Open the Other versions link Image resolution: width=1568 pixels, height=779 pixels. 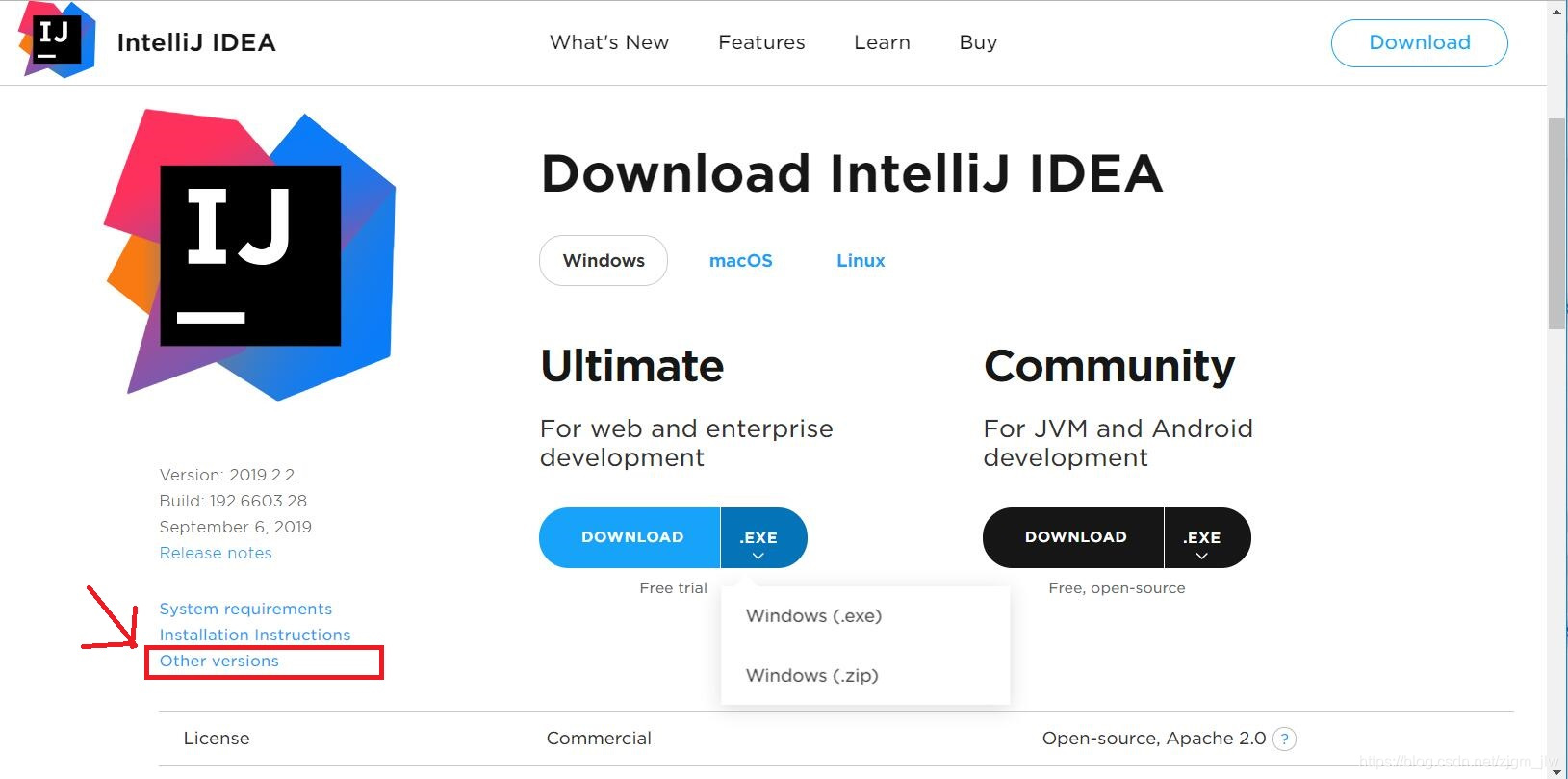pyautogui.click(x=219, y=661)
